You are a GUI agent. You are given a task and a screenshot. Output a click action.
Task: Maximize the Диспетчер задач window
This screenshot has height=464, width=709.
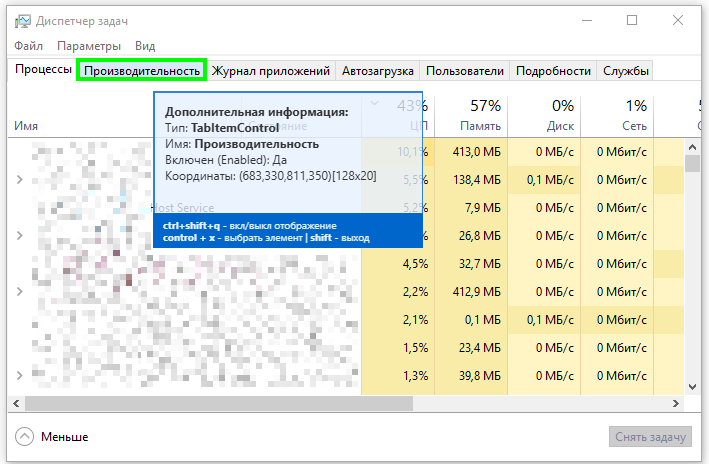tap(632, 20)
